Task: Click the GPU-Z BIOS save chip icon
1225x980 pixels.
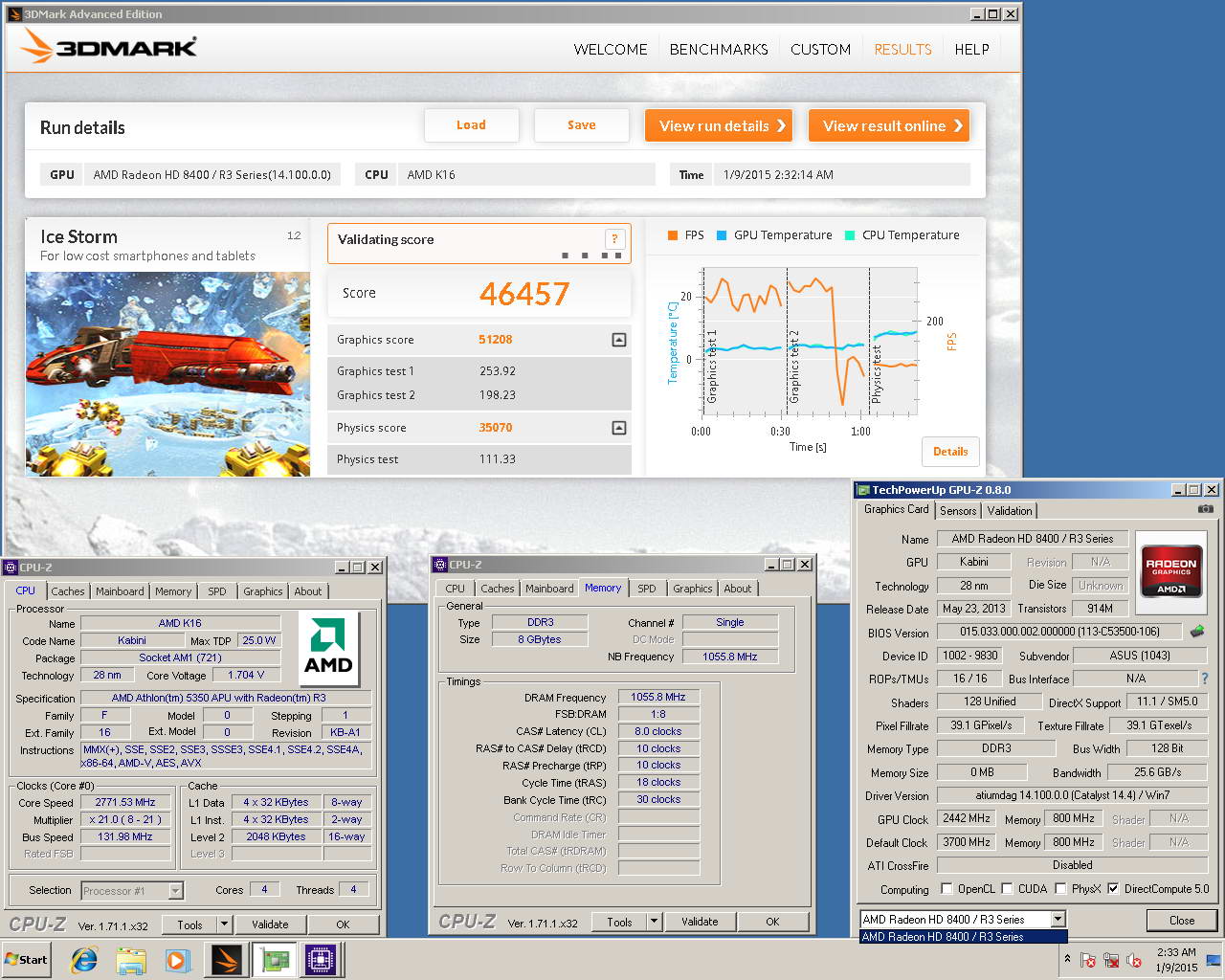Action: [1196, 632]
